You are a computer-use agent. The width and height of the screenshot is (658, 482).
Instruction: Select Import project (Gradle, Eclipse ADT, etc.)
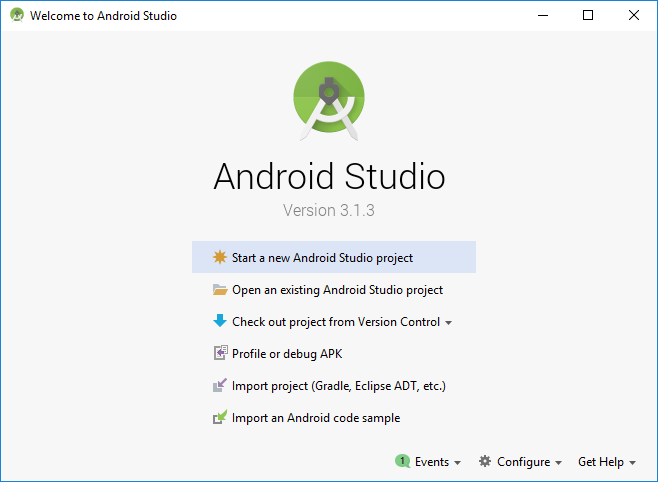(x=334, y=386)
